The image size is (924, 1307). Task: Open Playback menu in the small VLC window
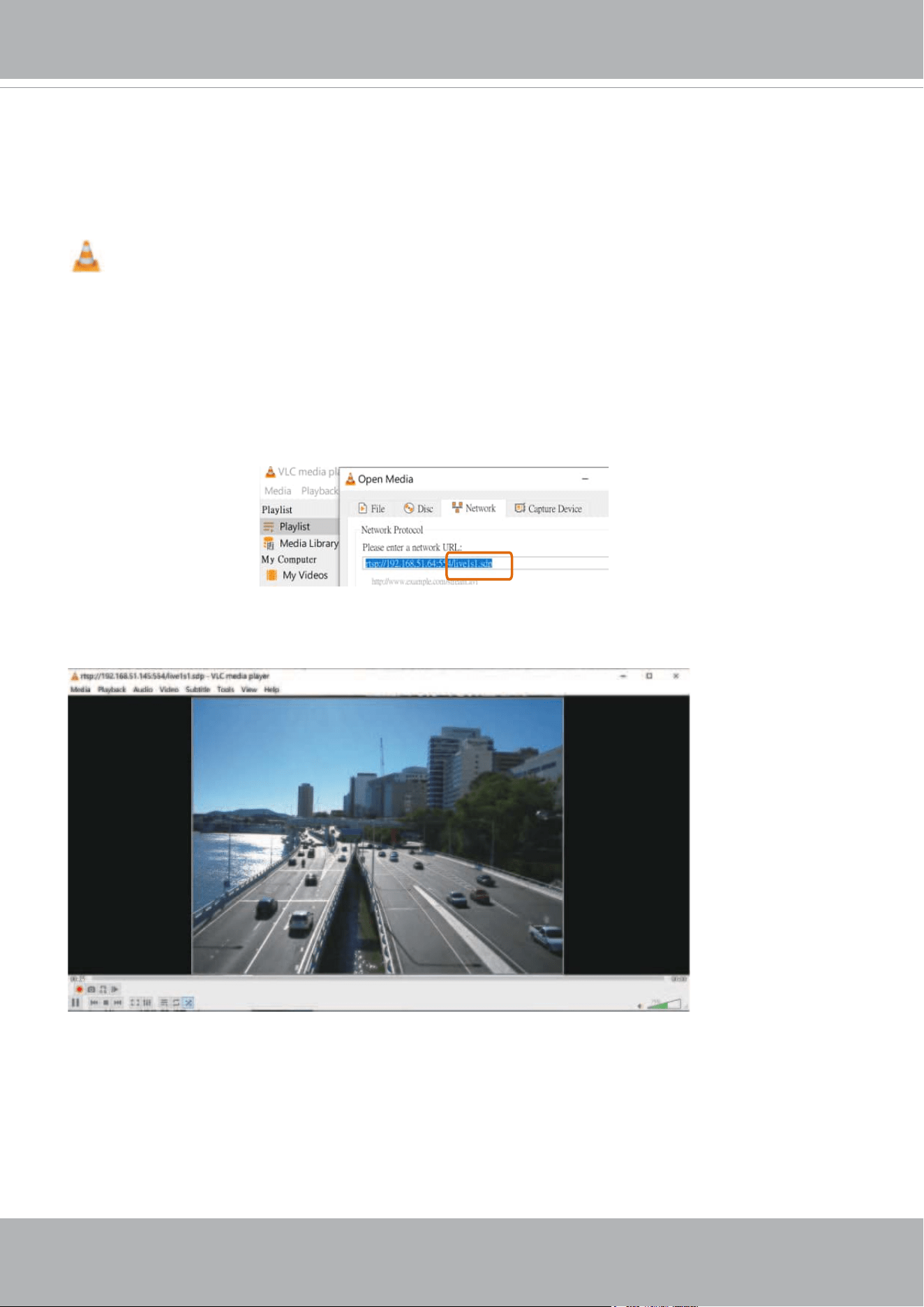[320, 491]
